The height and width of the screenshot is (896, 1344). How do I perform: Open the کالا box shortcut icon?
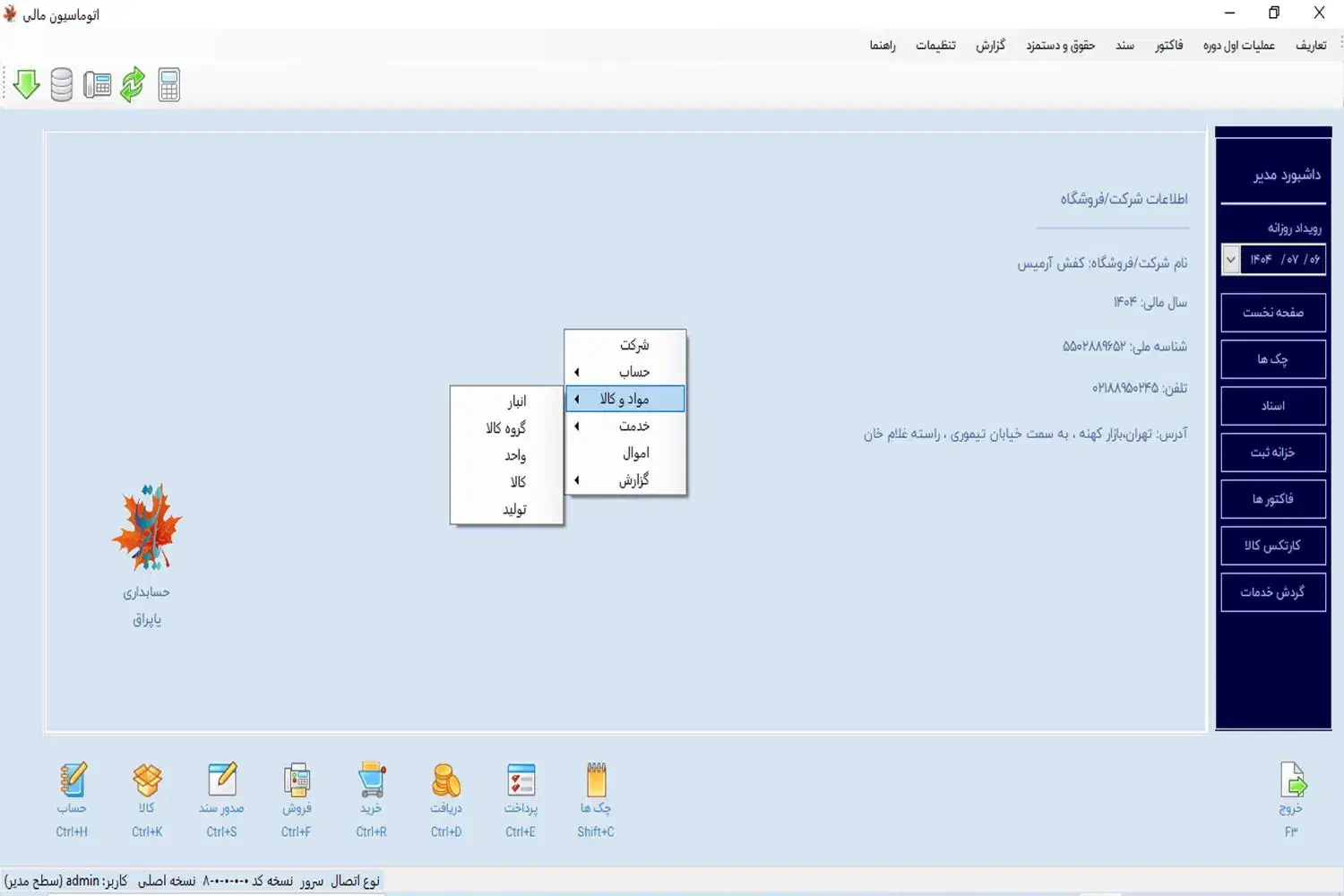click(147, 780)
